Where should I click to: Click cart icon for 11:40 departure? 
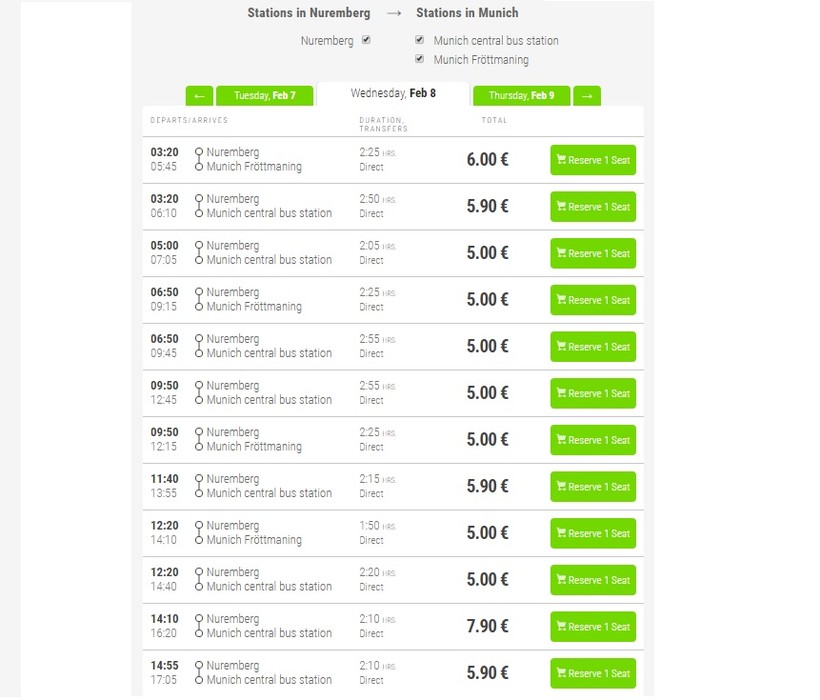pyautogui.click(x=562, y=487)
